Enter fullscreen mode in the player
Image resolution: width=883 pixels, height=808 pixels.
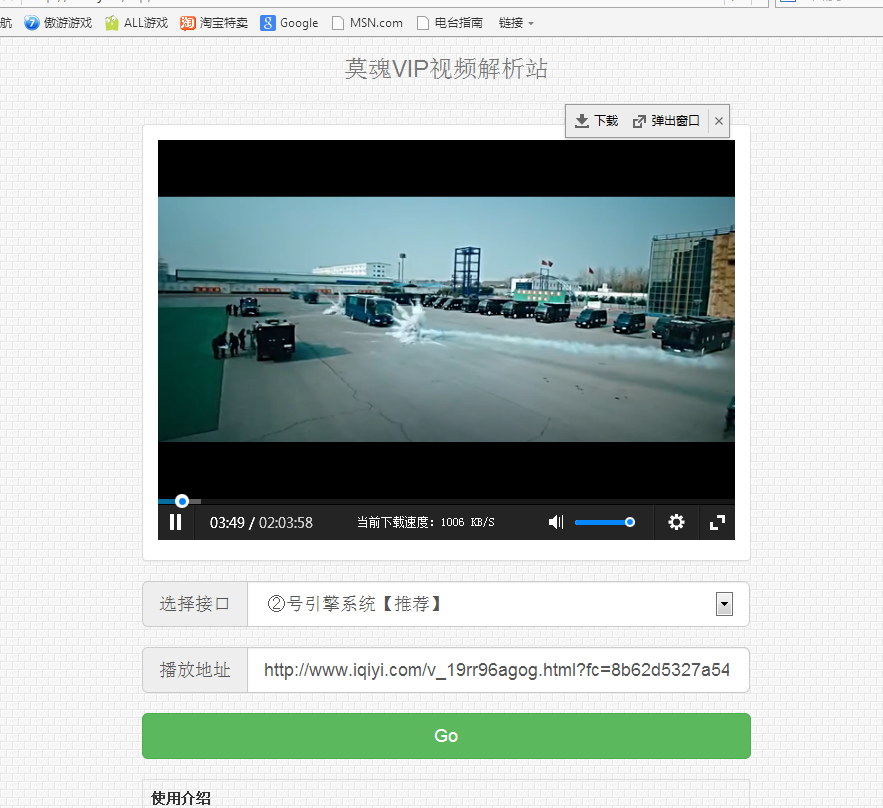717,523
